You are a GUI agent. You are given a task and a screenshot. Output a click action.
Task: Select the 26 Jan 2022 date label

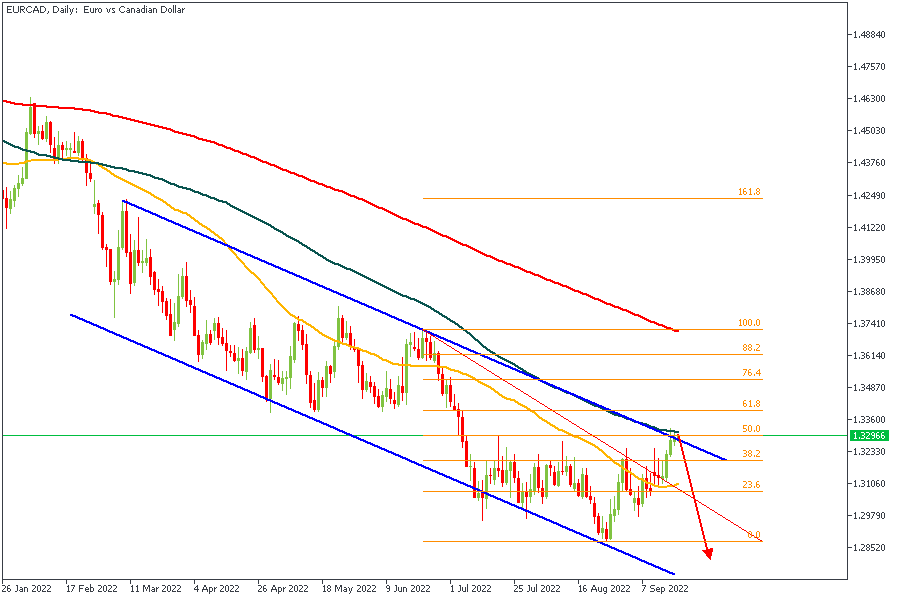pyautogui.click(x=26, y=590)
